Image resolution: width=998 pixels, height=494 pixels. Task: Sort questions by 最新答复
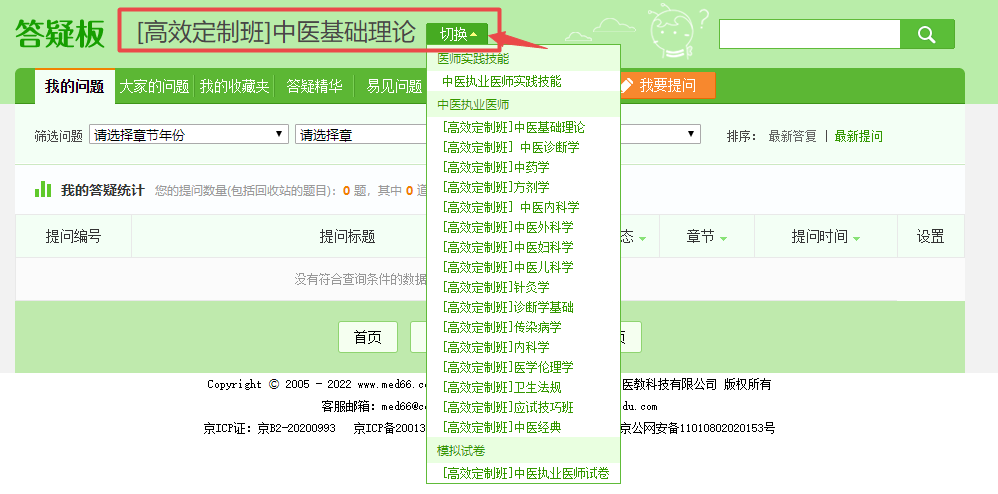[792, 136]
